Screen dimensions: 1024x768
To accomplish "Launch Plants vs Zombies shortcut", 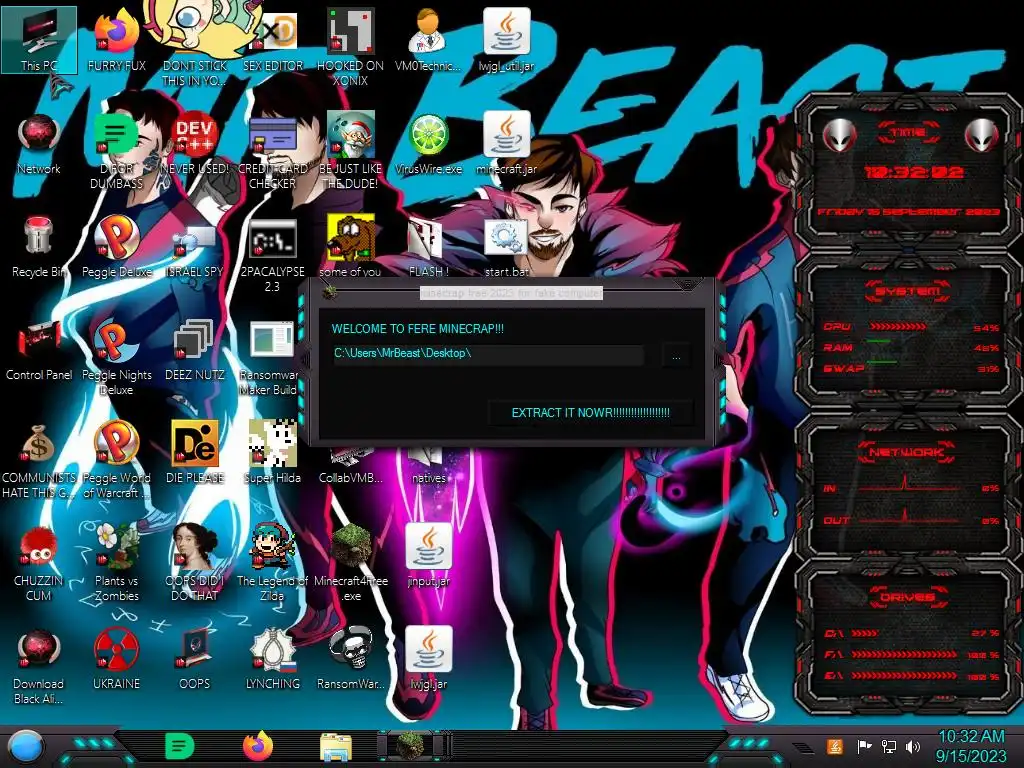I will 116,563.
